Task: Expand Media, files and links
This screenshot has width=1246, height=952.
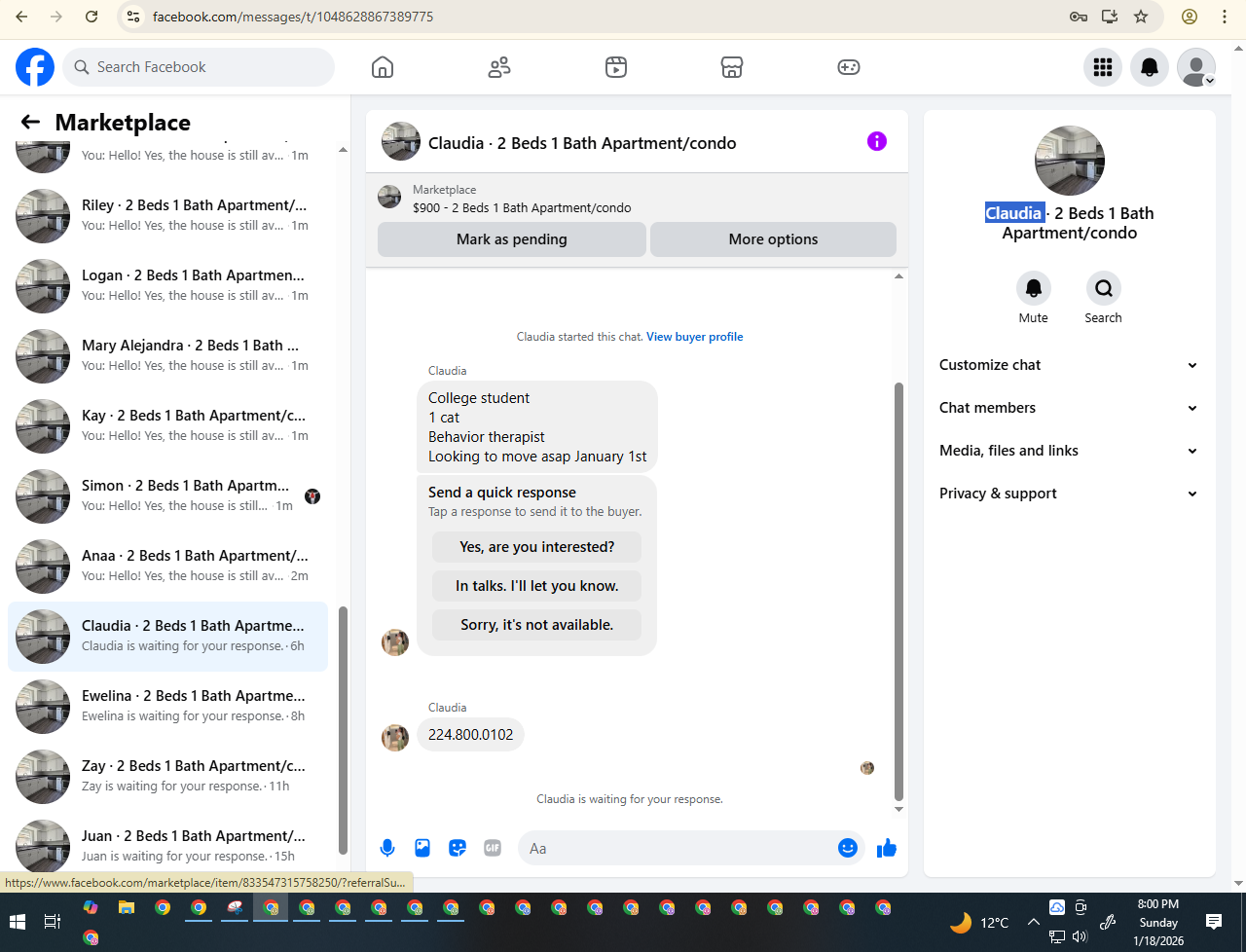Action: point(1068,451)
